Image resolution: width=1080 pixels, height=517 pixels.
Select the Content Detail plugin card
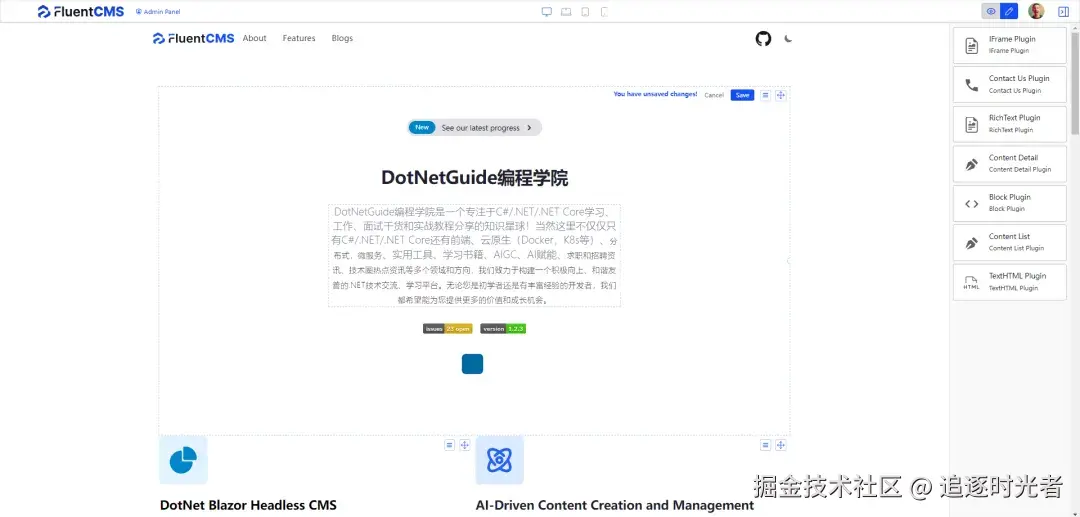1010,164
